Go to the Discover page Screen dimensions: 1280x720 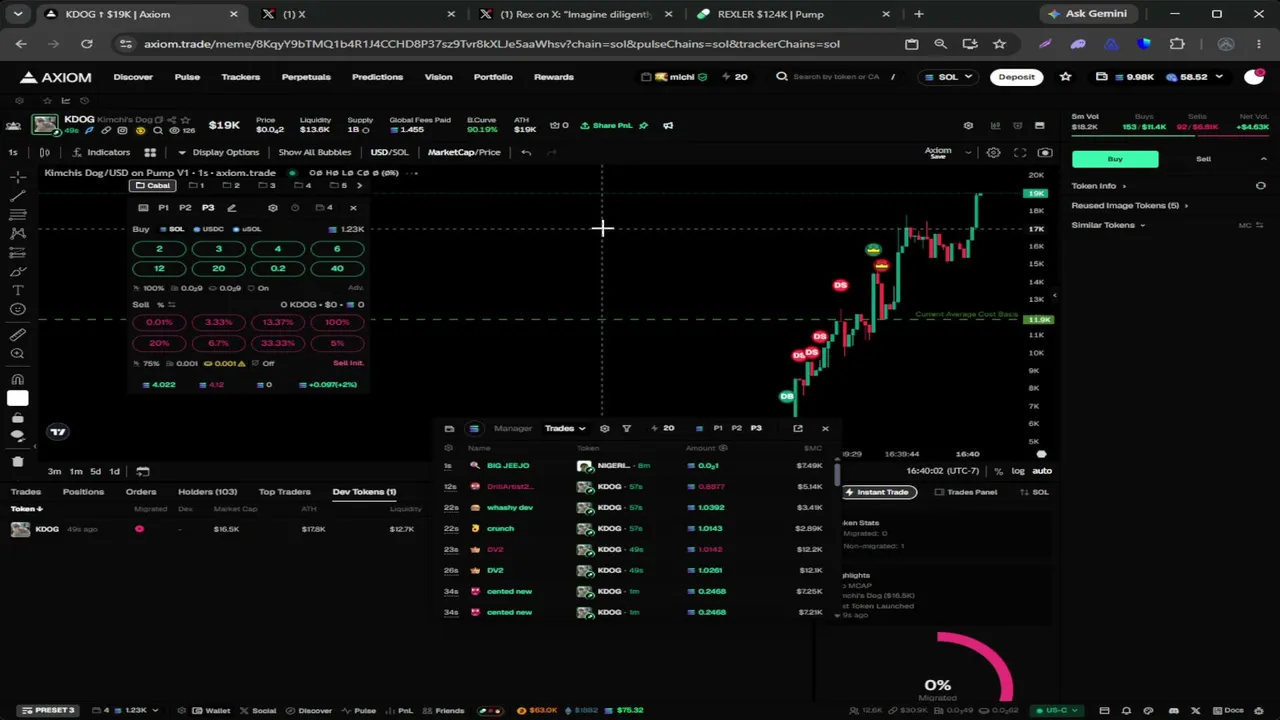[x=133, y=77]
